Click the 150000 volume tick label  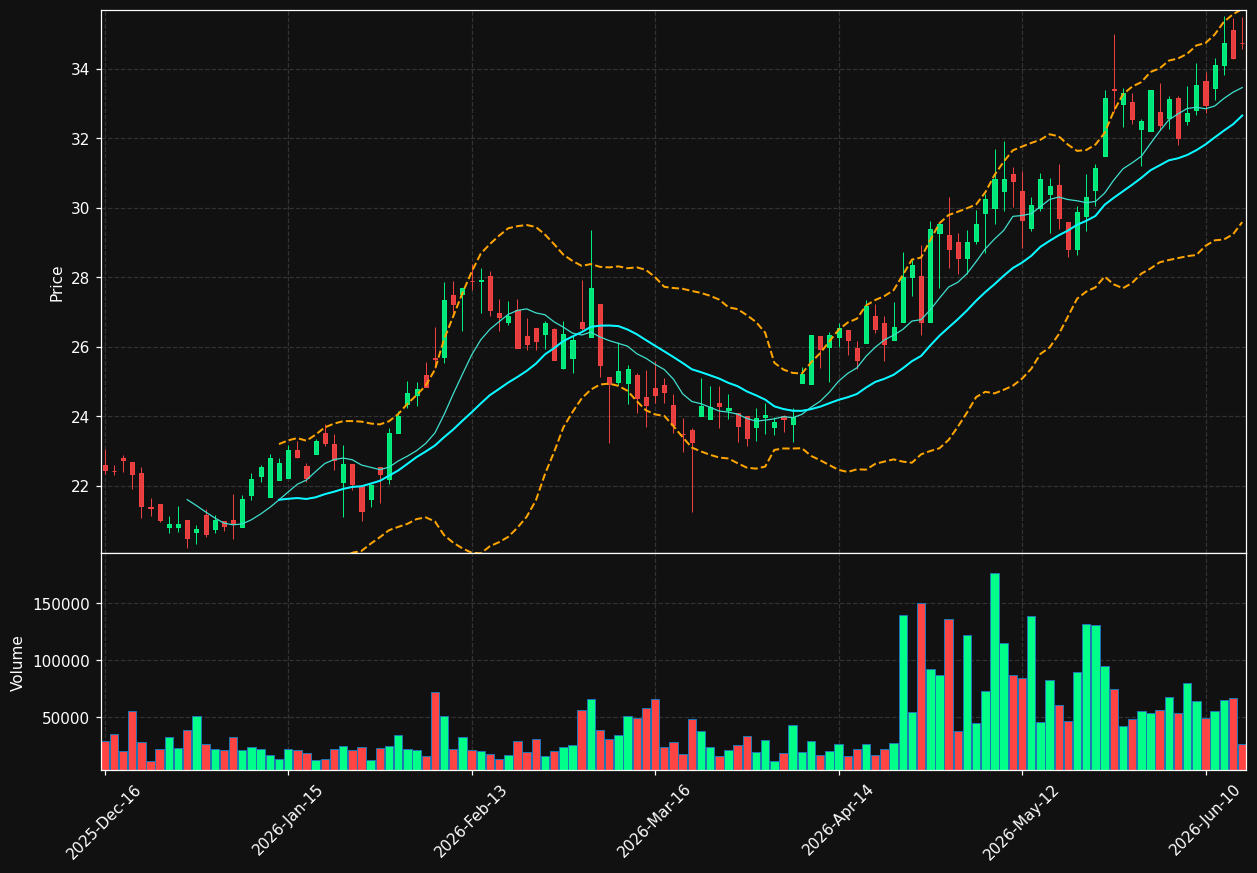(62, 604)
